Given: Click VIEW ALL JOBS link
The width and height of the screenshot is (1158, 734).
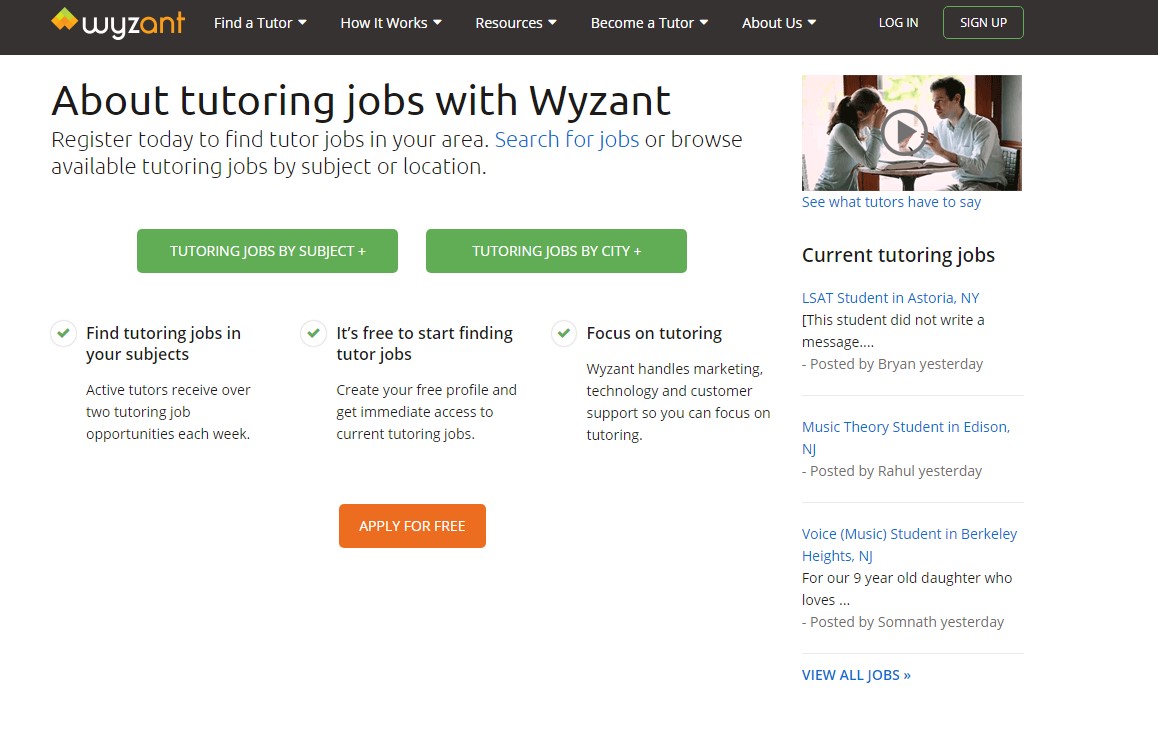Looking at the screenshot, I should tap(856, 675).
